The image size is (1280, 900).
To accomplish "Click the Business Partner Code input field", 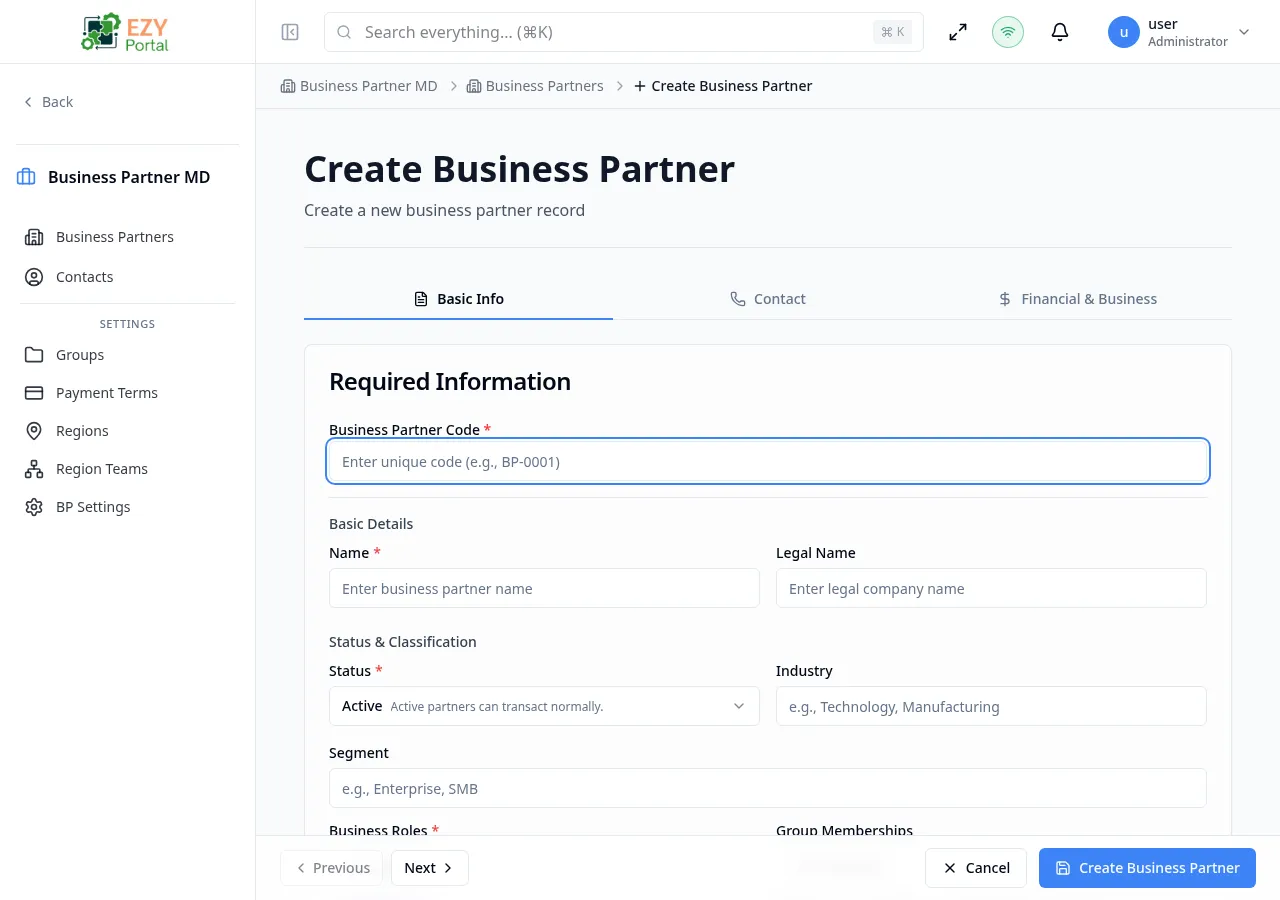I will pyautogui.click(x=767, y=461).
